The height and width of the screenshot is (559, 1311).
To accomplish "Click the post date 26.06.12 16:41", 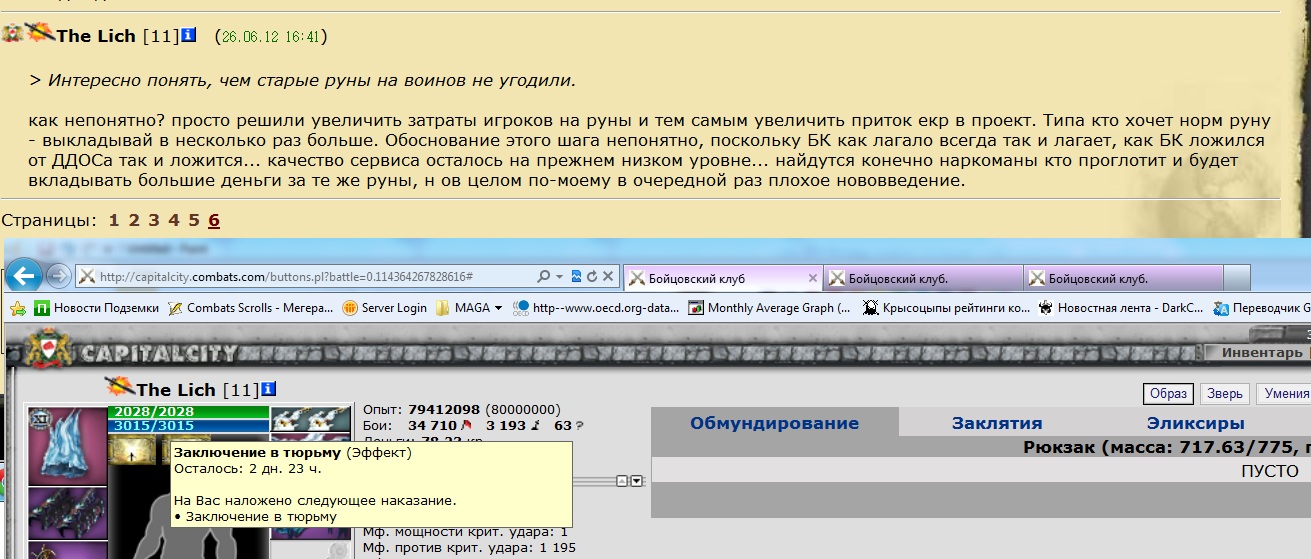I will coord(270,37).
